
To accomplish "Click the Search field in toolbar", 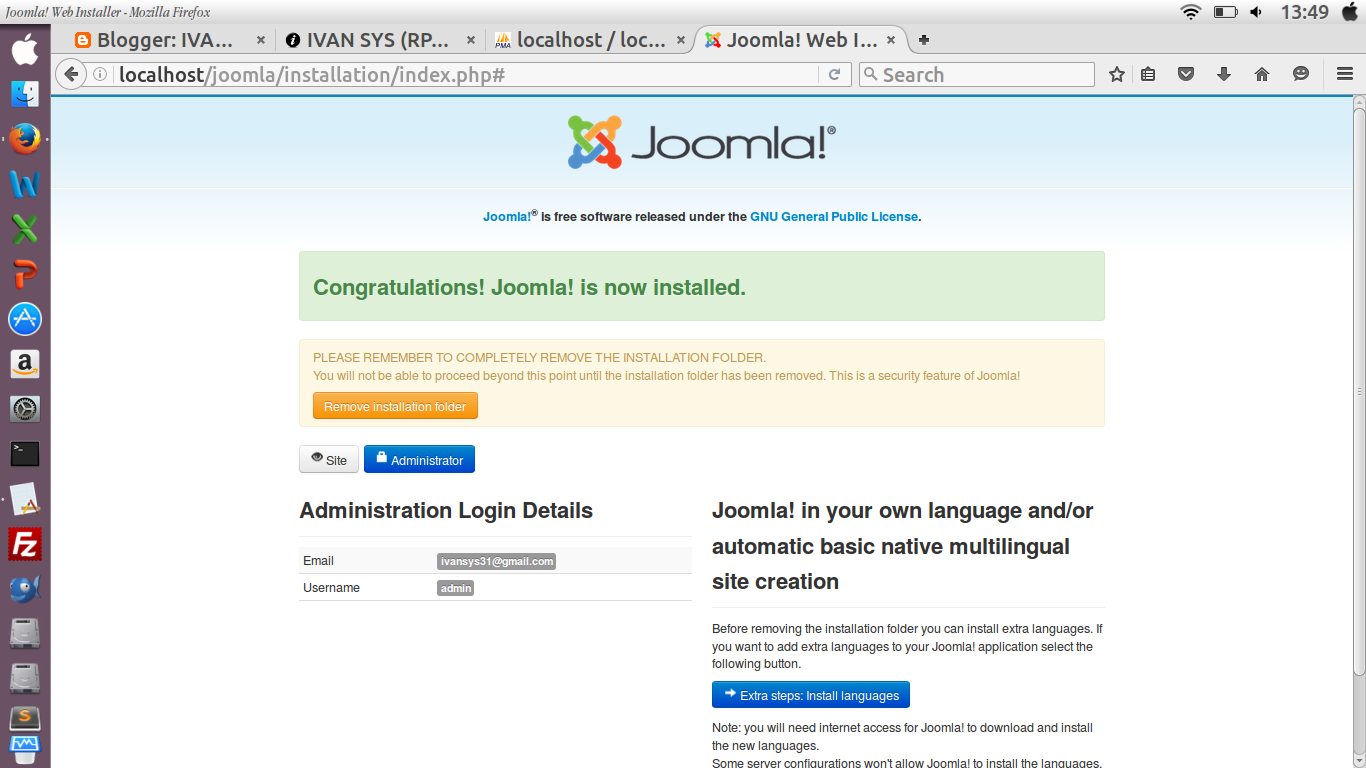I will 976,74.
